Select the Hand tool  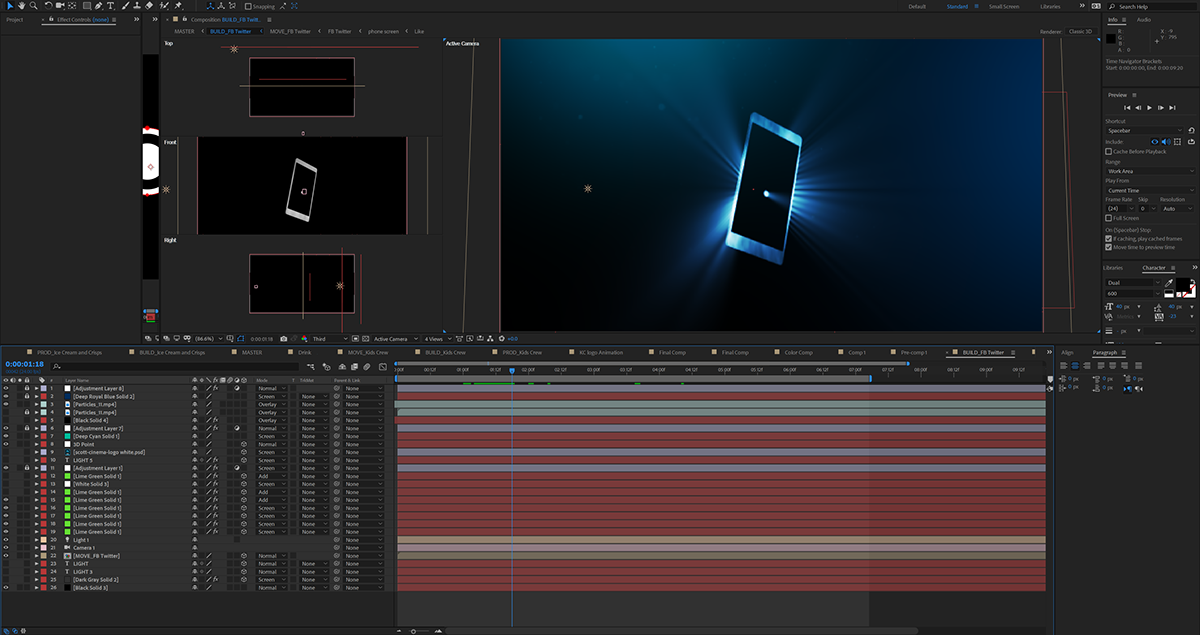pos(22,5)
